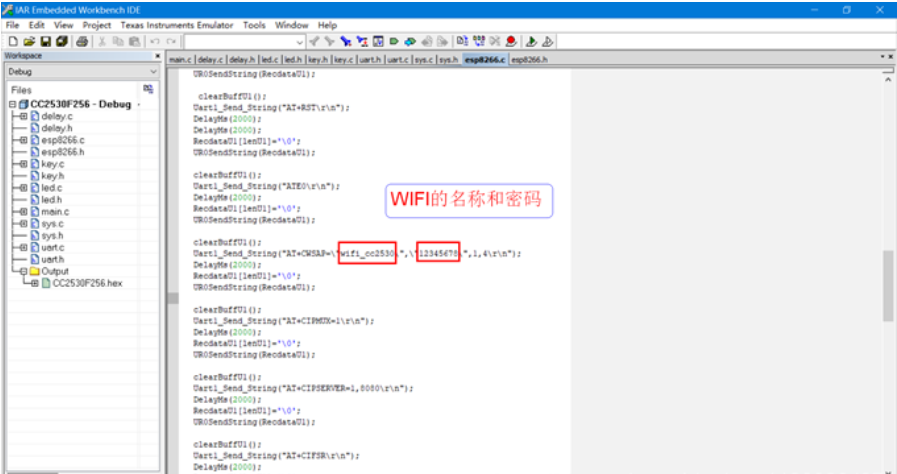The height and width of the screenshot is (474, 897).
Task: Switch to the delay.h editor tab
Action: tap(242, 59)
